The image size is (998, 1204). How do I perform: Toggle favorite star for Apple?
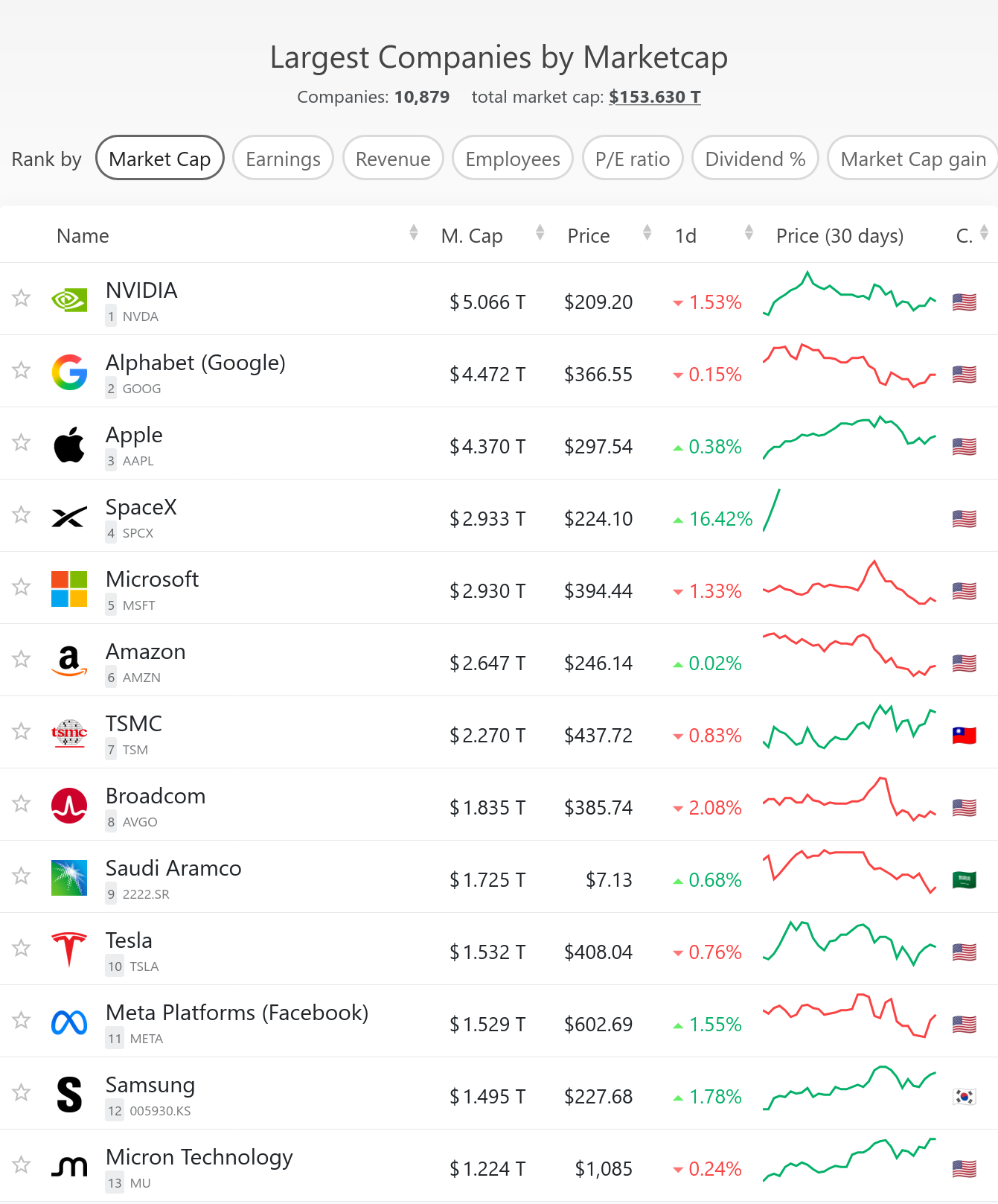pos(22,442)
